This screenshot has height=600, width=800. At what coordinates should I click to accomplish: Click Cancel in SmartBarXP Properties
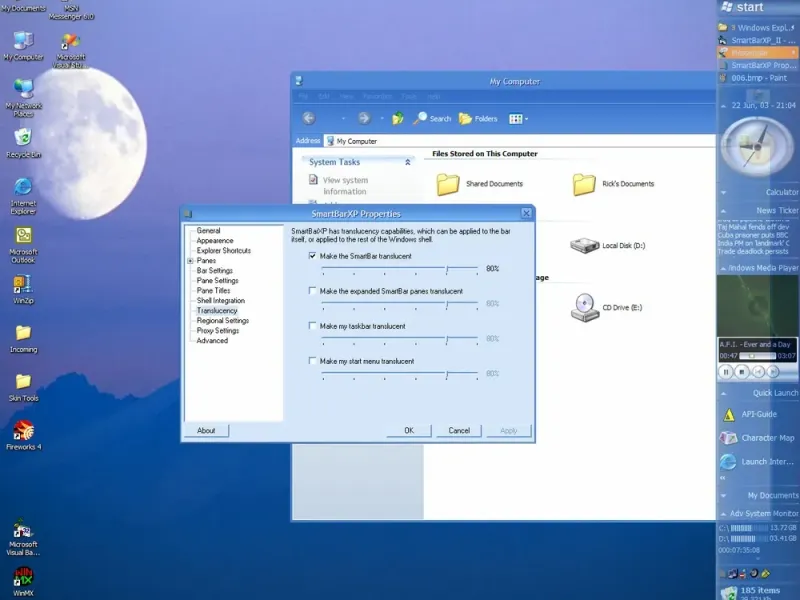coord(459,431)
